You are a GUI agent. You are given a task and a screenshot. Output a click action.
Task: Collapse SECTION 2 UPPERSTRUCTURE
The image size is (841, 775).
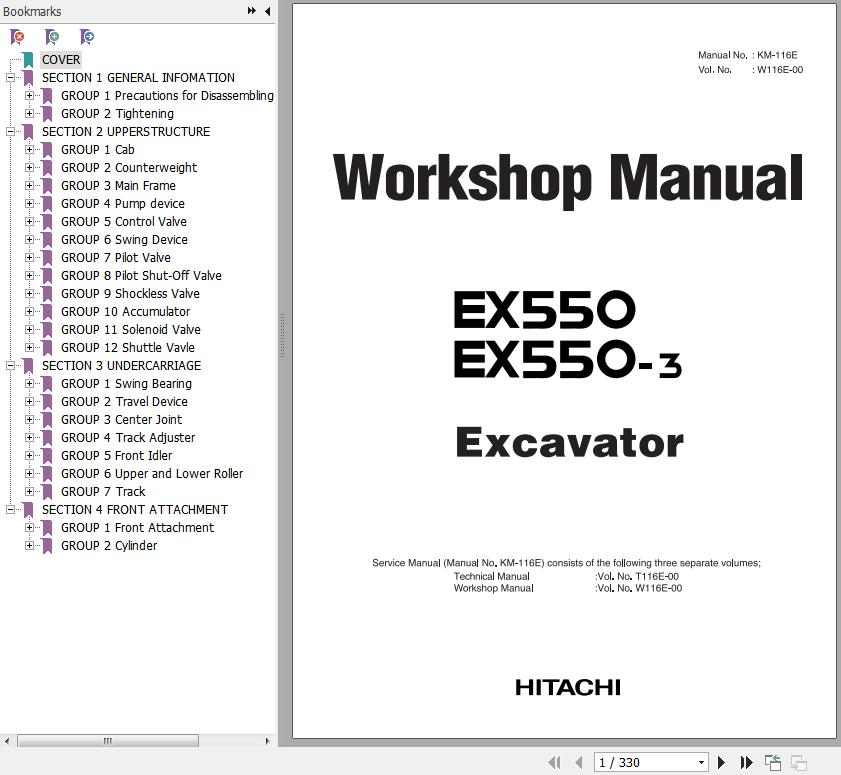tap(10, 131)
